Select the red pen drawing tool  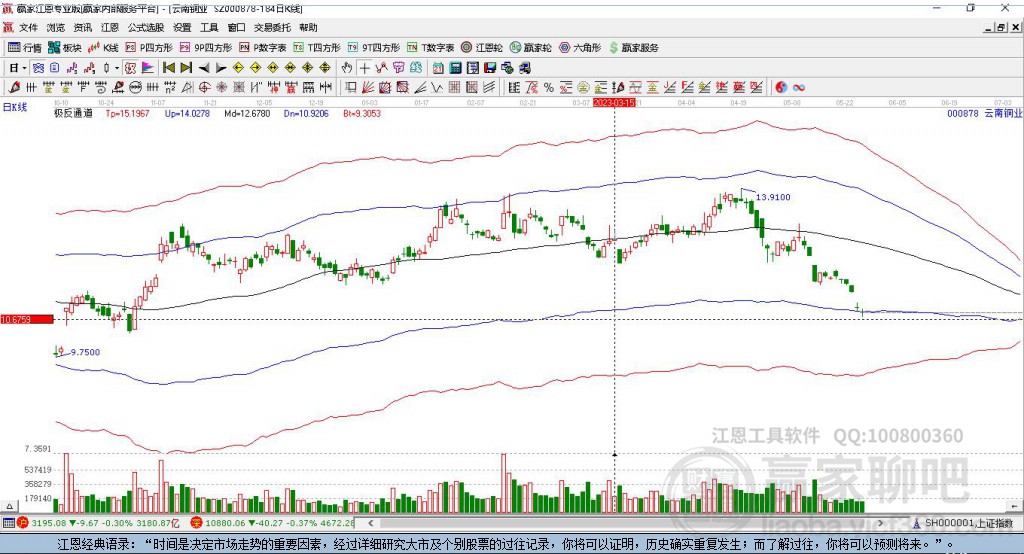click(14, 87)
